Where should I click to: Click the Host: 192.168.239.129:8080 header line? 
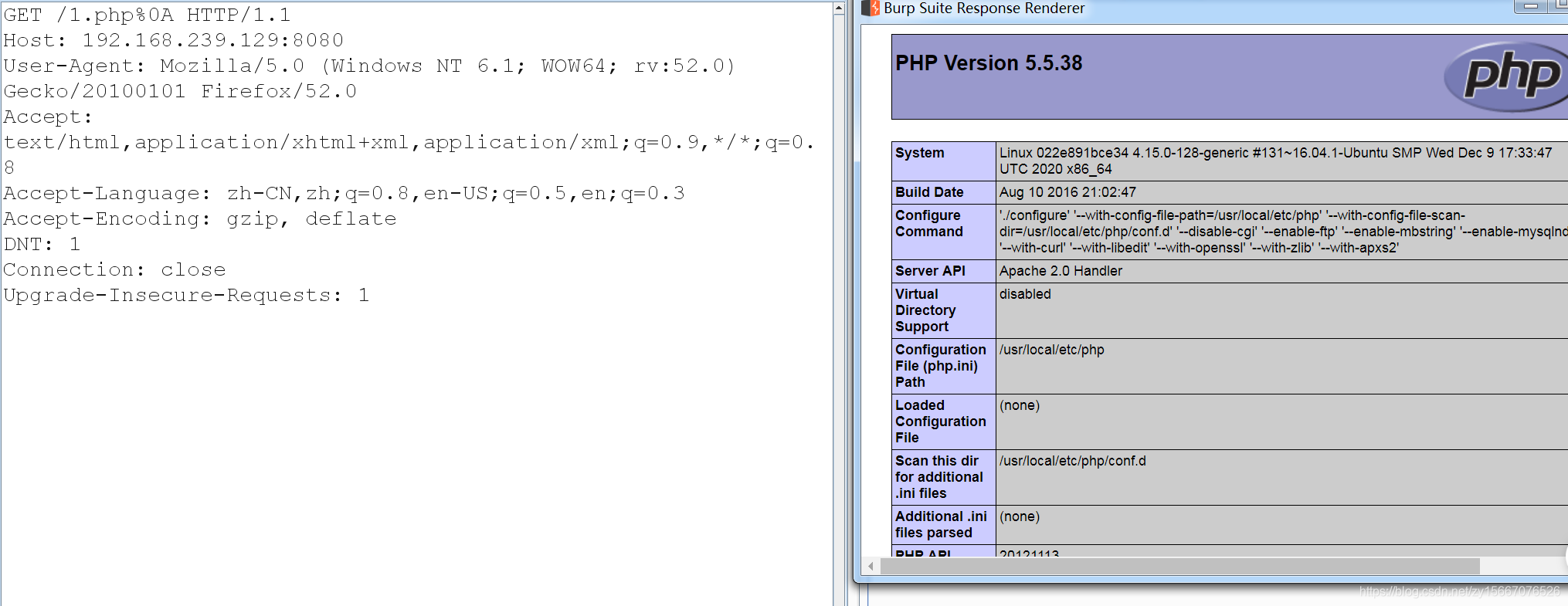(x=173, y=40)
